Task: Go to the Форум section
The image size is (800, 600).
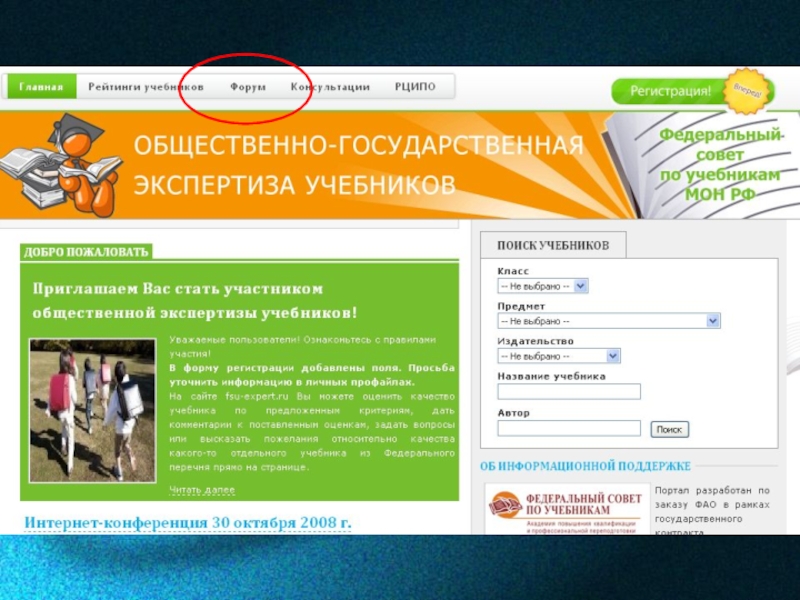Action: 248,87
